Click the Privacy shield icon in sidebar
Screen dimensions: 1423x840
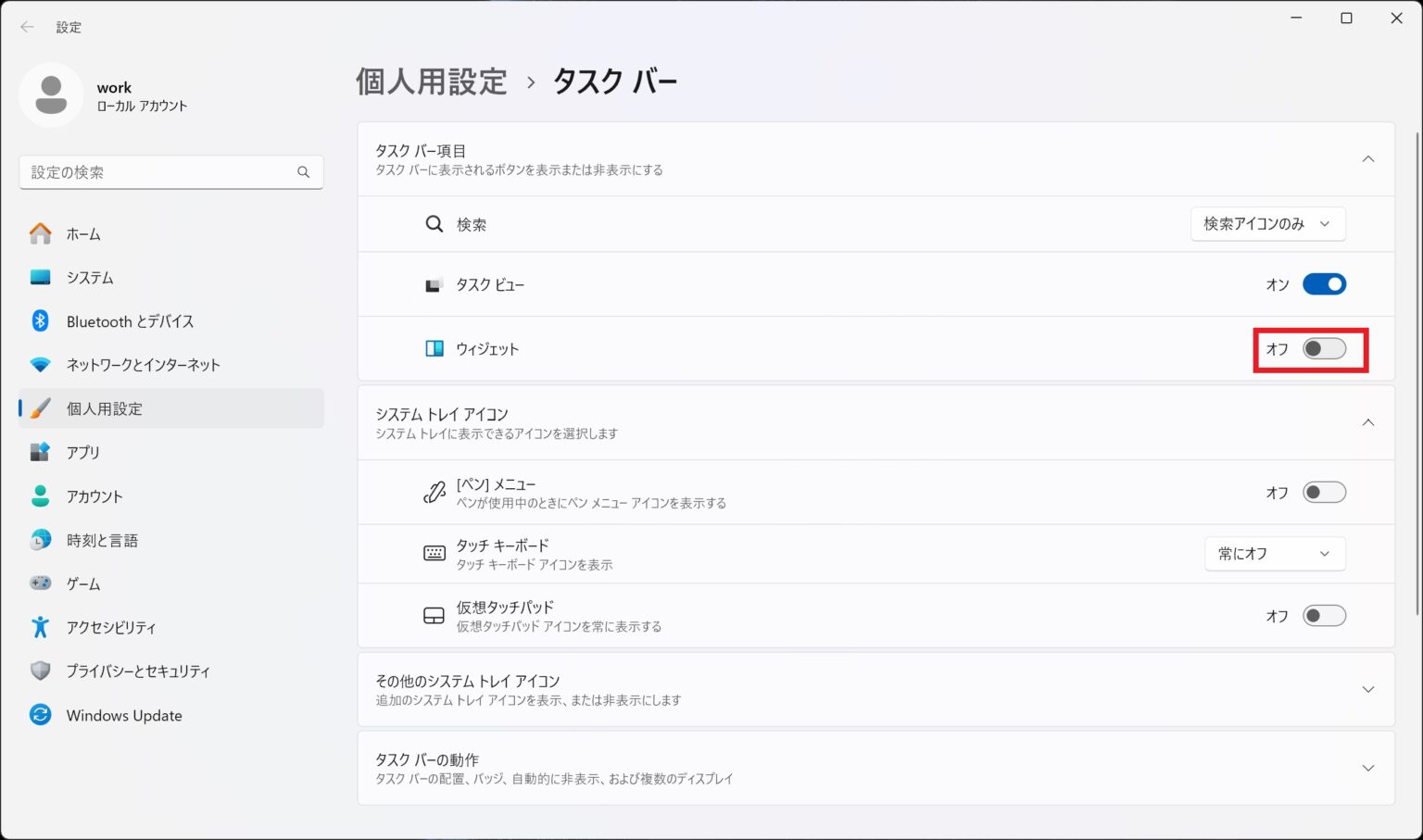(40, 671)
